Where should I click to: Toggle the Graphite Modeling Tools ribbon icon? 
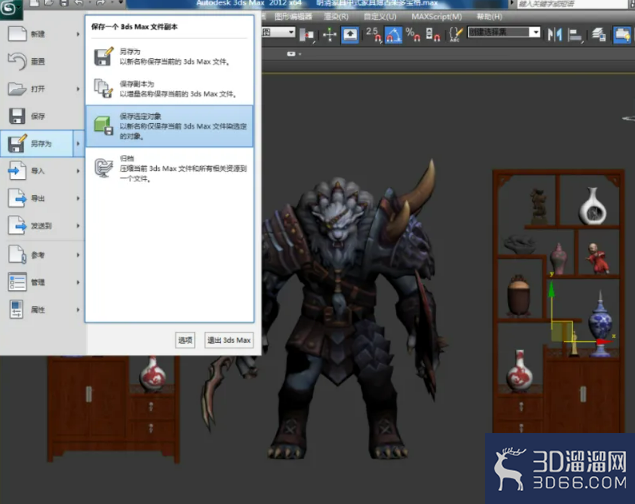[x=622, y=35]
